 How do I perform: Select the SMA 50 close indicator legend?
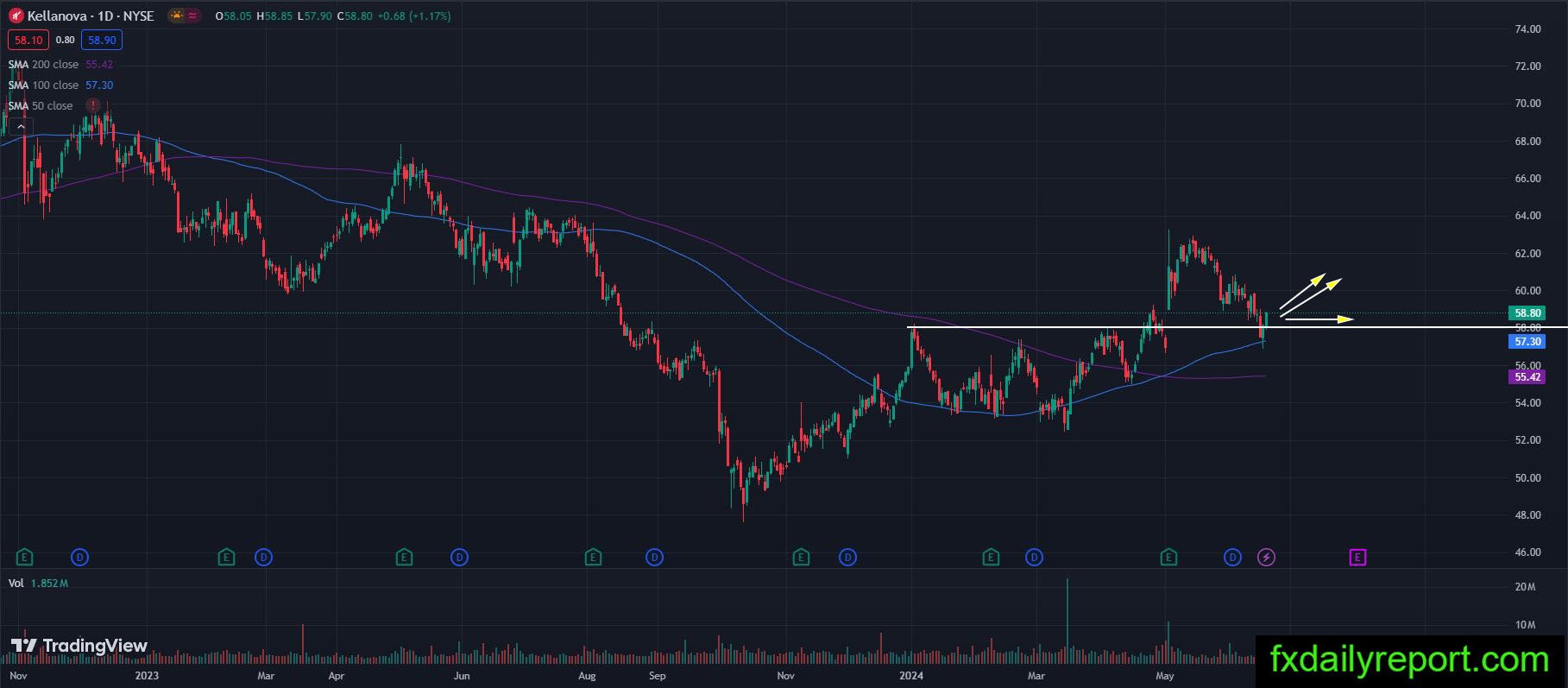[41, 106]
